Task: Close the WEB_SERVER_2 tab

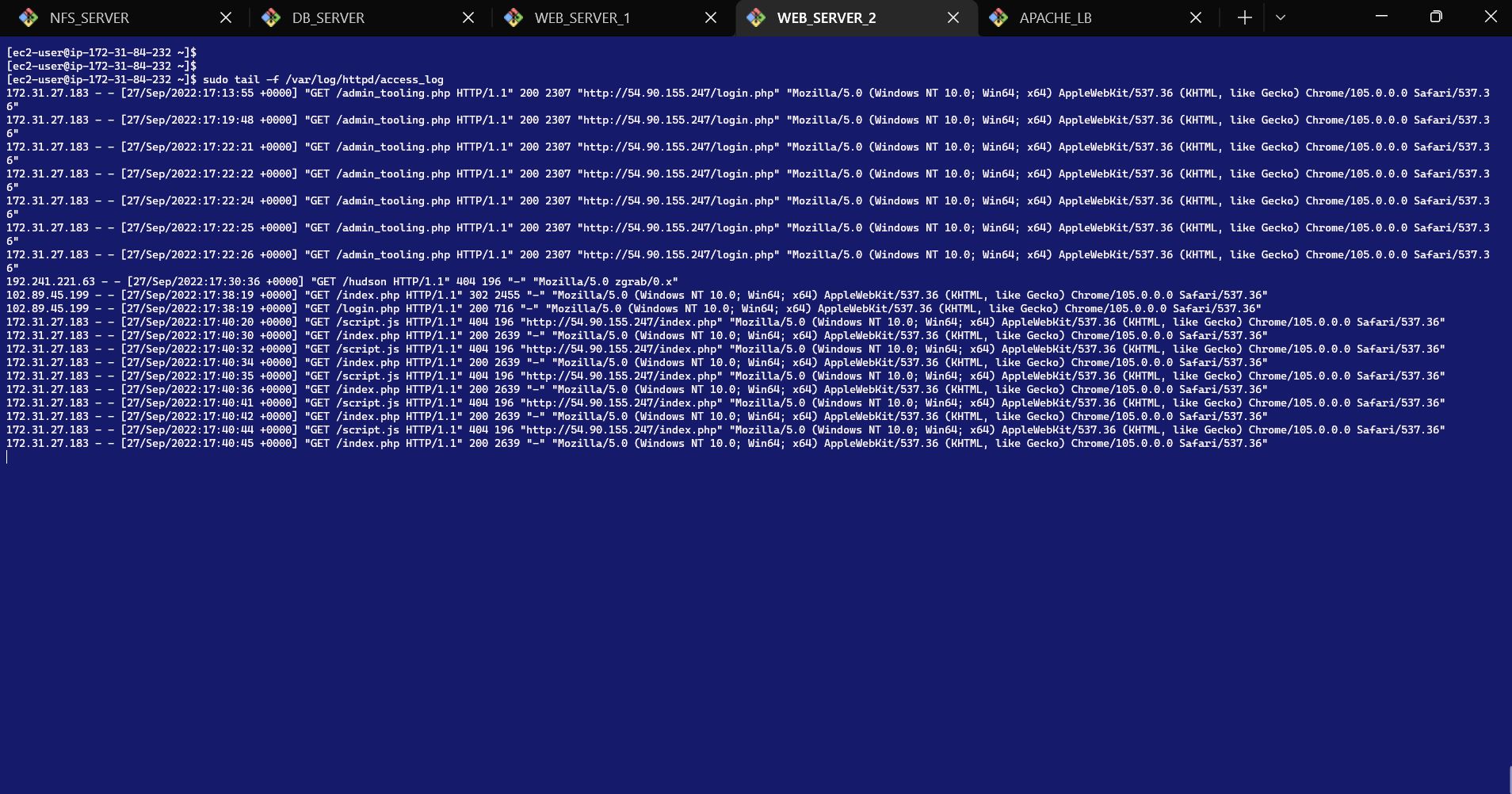Action: (x=953, y=17)
